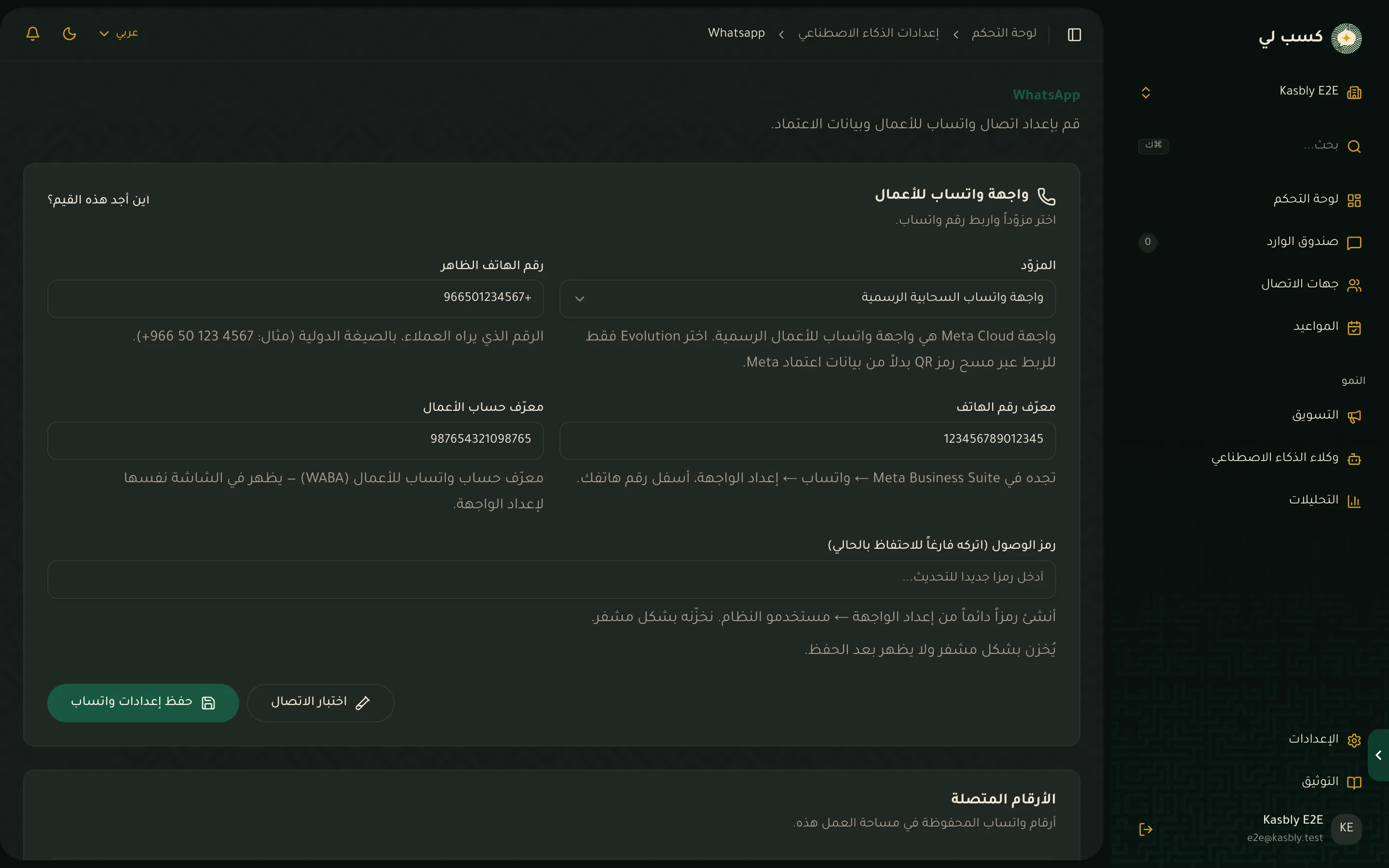Click provider dropdown chevron arrow
This screenshot has width=1389, height=868.
[x=580, y=298]
